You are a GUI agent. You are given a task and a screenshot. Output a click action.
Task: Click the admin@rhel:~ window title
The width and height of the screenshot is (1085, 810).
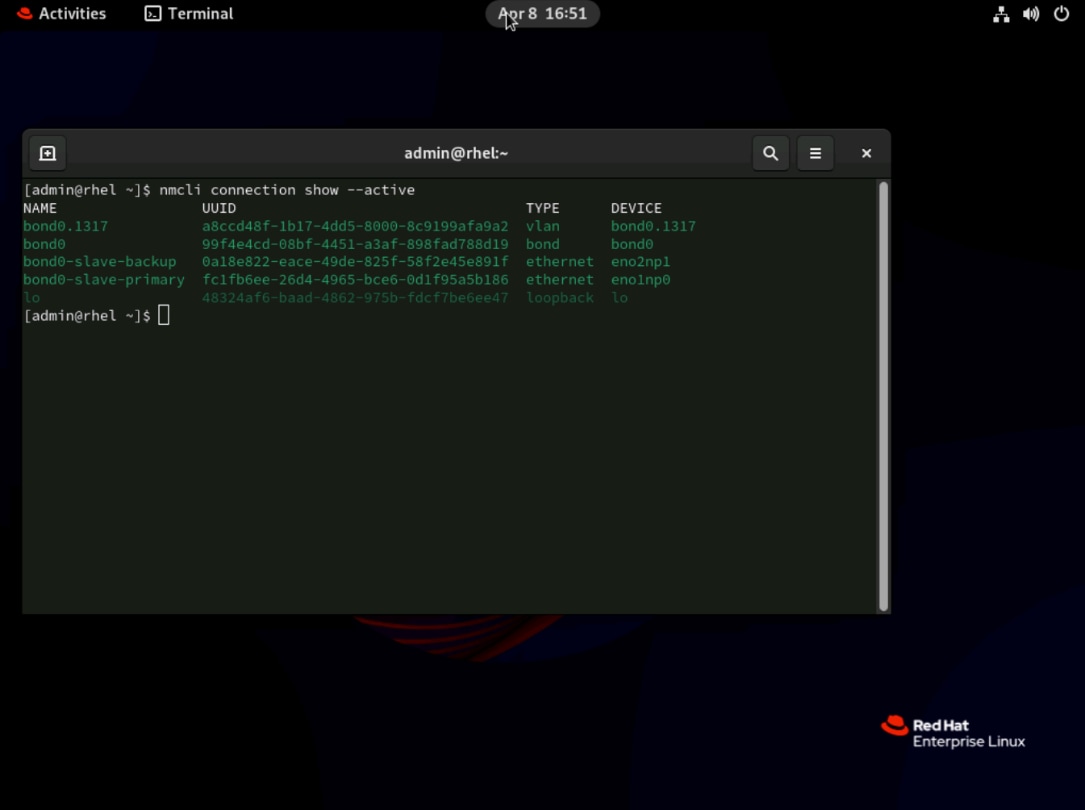point(456,153)
